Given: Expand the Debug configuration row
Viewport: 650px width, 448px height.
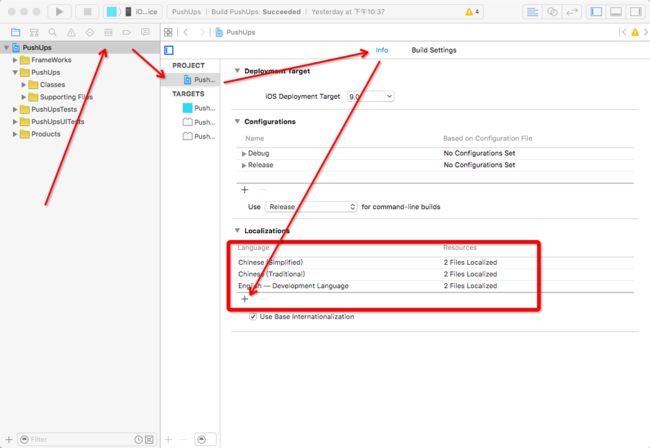Looking at the screenshot, I should pos(244,154).
